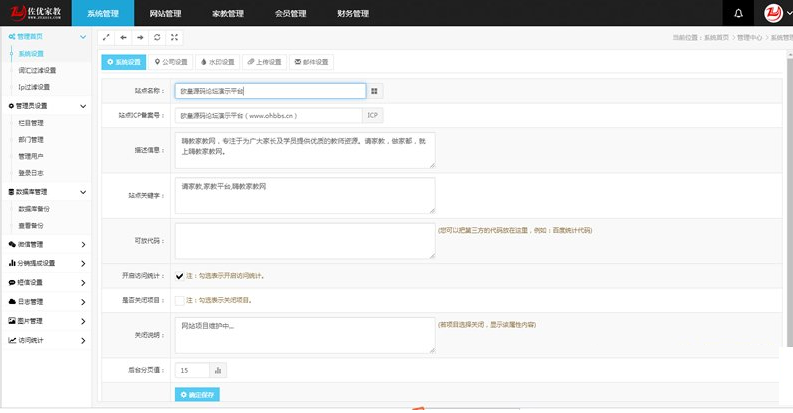Click the ICP addon next to 备案号 field
The image size is (793, 413).
tap(373, 115)
